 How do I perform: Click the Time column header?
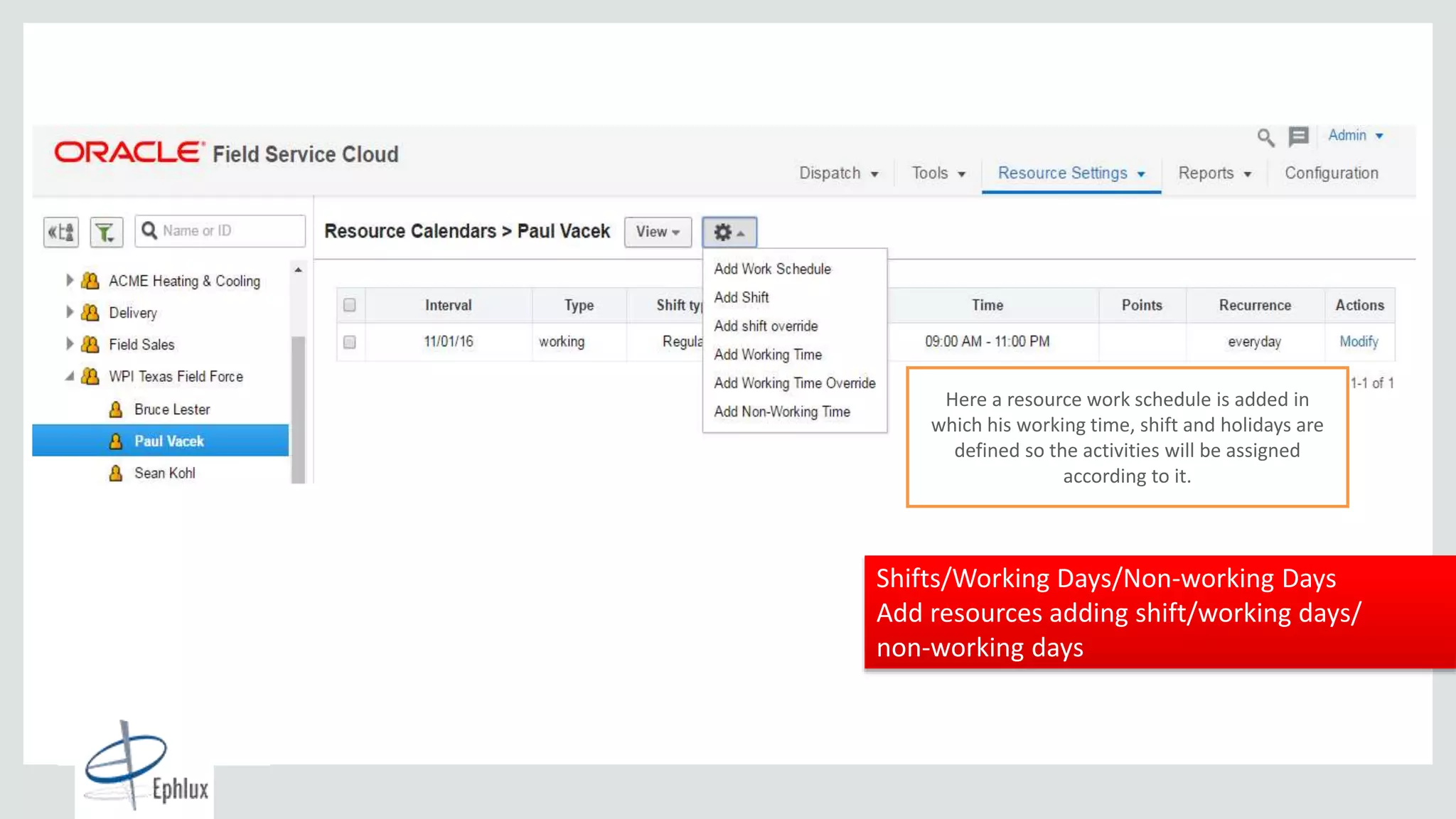click(x=987, y=305)
